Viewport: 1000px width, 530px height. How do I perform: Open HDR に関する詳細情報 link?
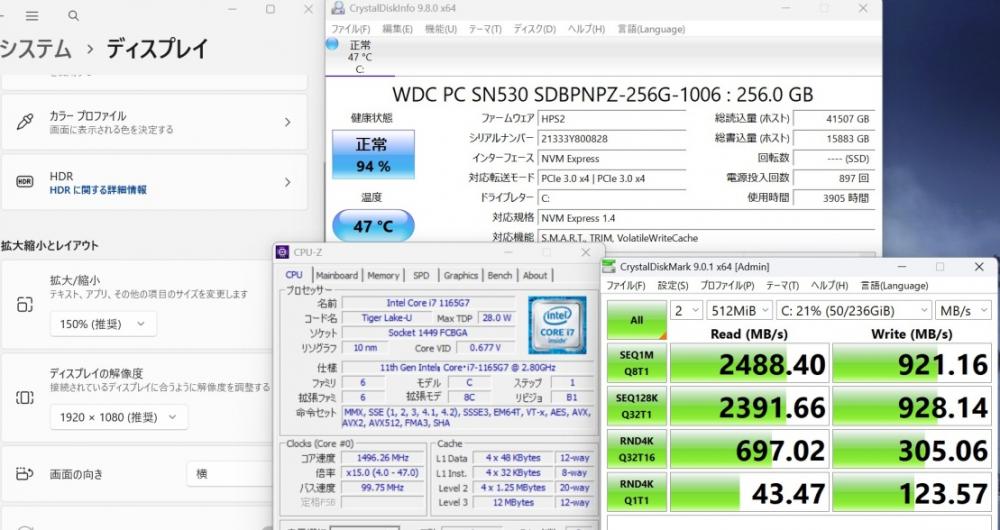tap(98, 190)
